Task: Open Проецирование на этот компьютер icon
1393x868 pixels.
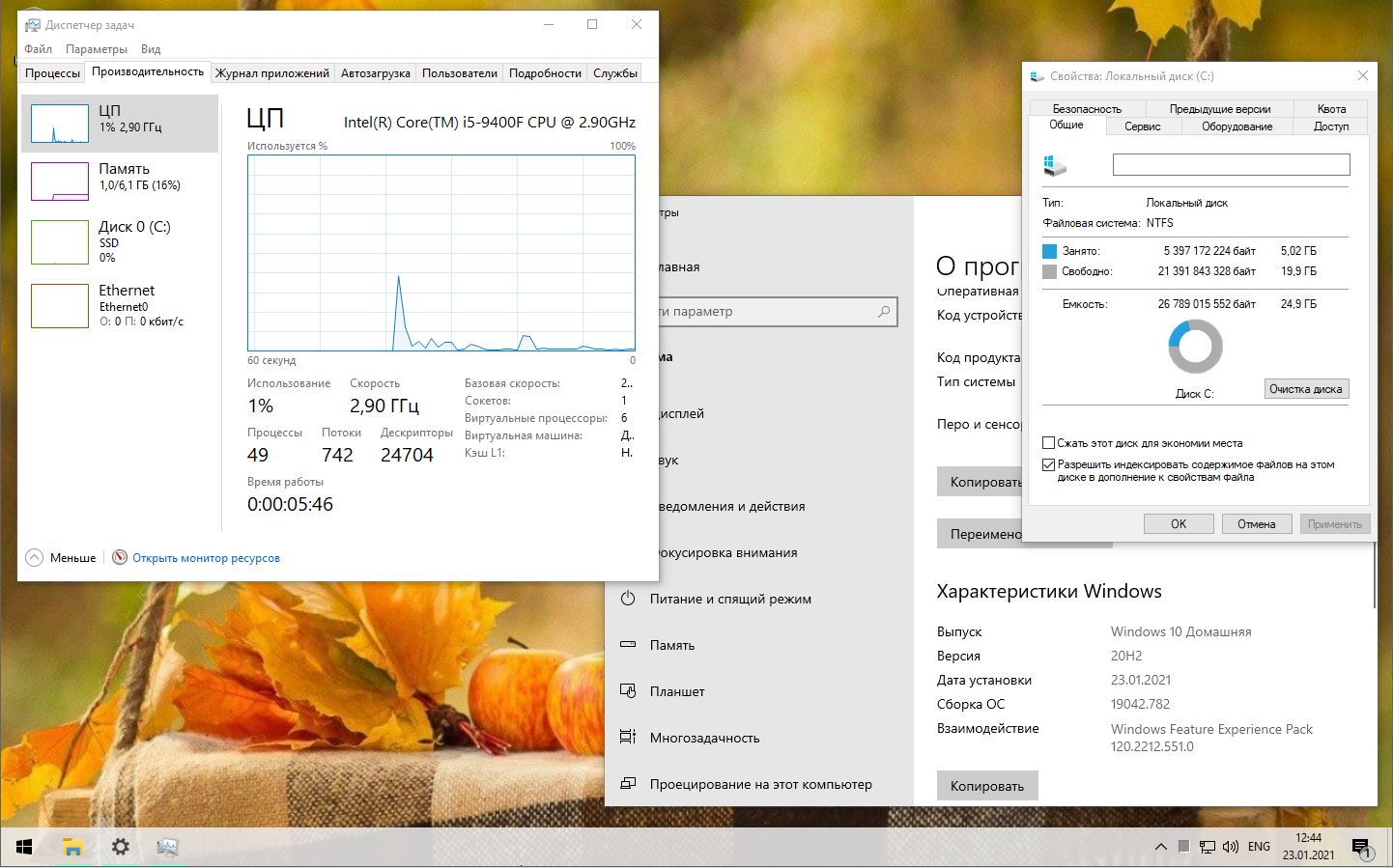Action: [x=628, y=784]
